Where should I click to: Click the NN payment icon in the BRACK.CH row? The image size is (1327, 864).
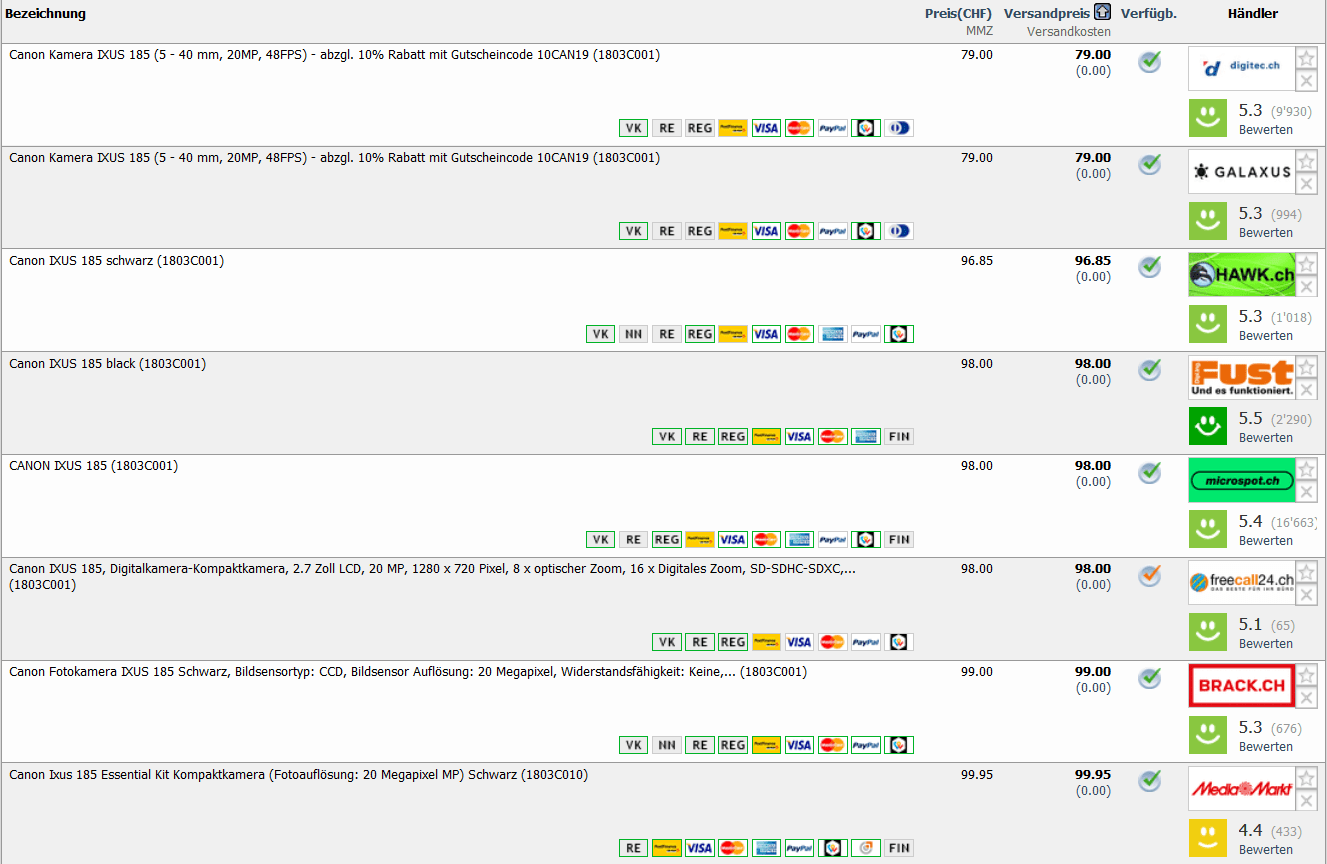pyautogui.click(x=666, y=745)
